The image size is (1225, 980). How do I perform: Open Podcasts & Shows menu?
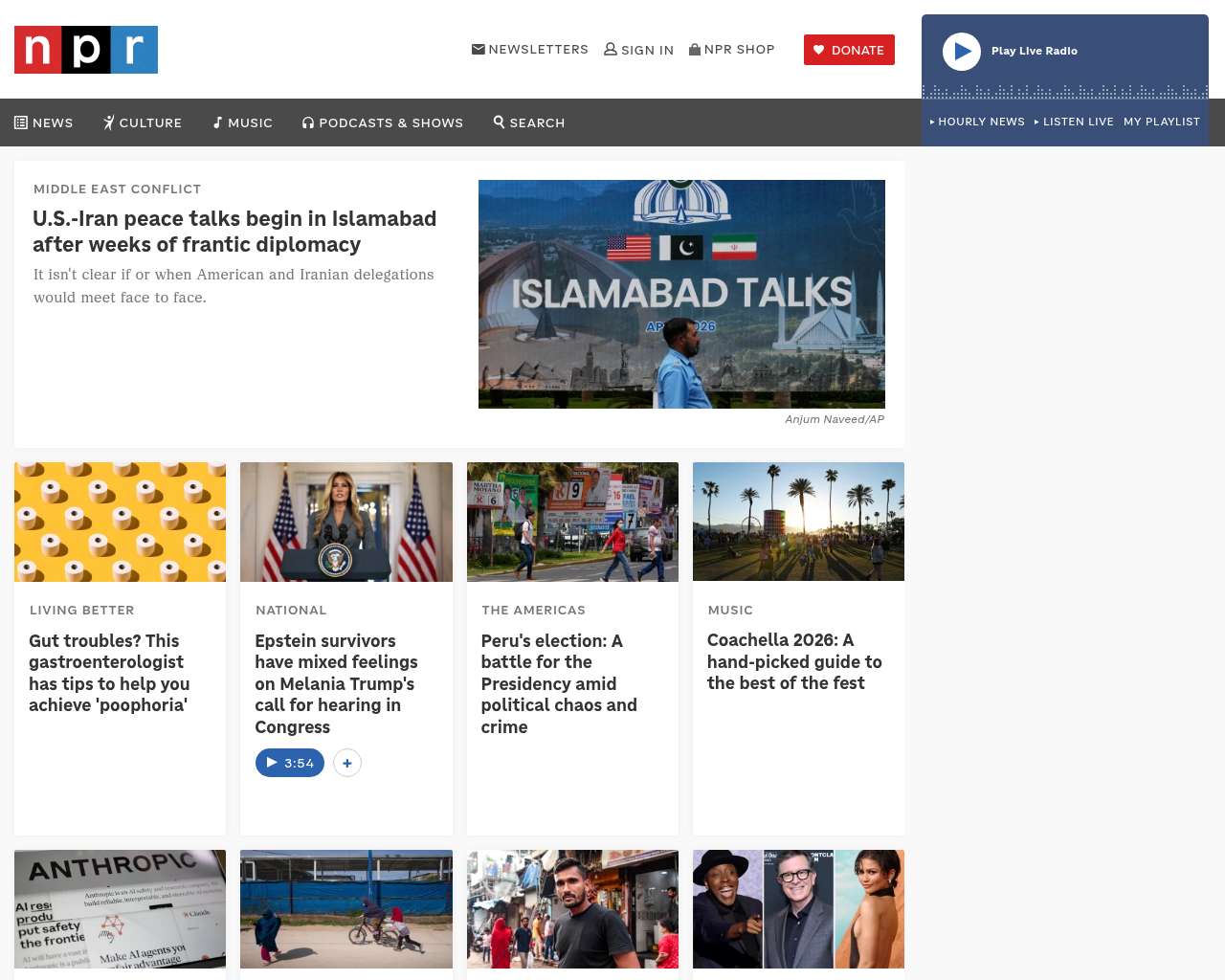pyautogui.click(x=383, y=122)
